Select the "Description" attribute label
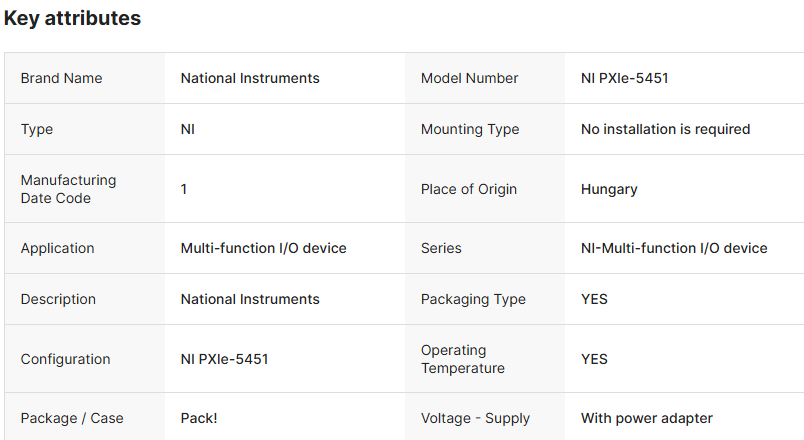 58,299
